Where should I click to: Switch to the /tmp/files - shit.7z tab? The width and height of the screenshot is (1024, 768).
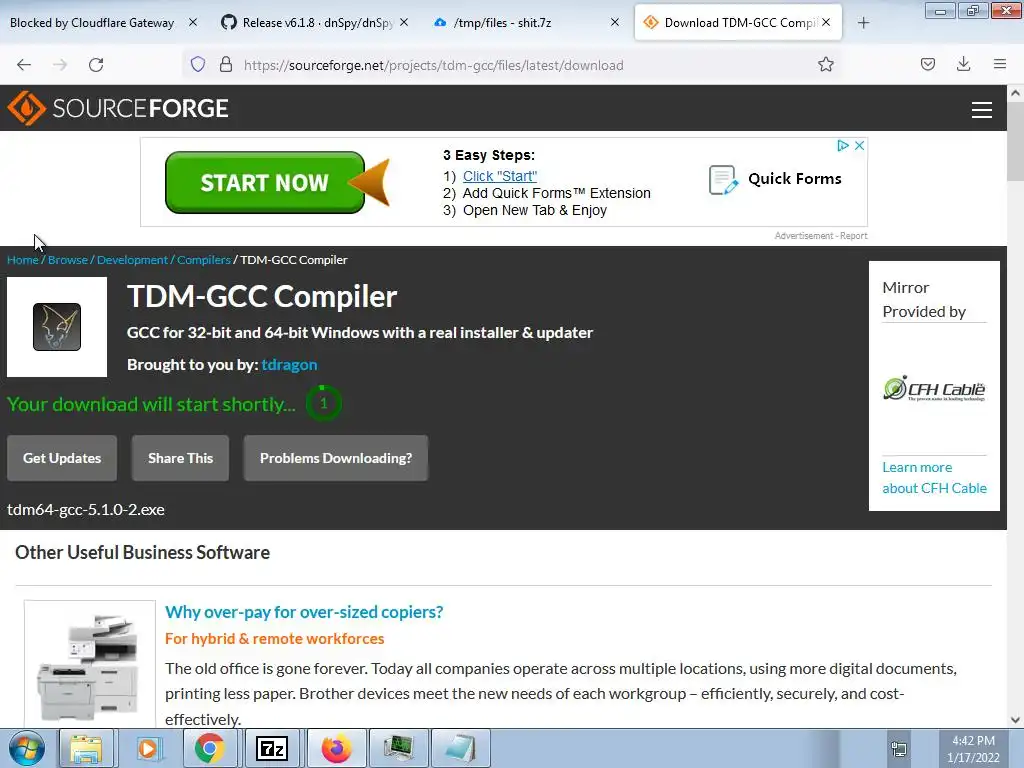point(502,23)
